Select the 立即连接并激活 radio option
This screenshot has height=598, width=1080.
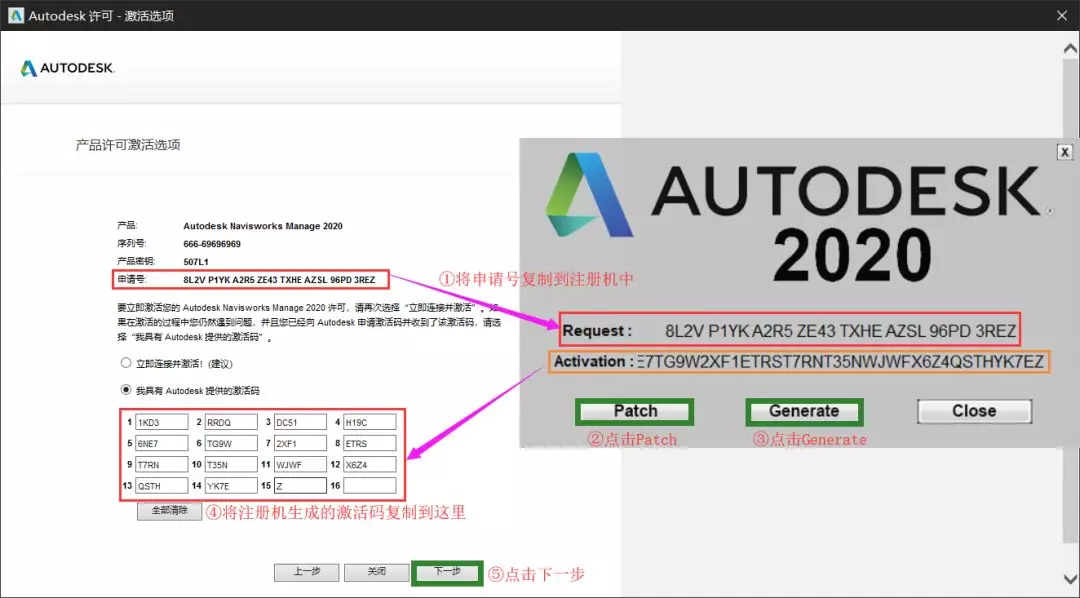125,363
